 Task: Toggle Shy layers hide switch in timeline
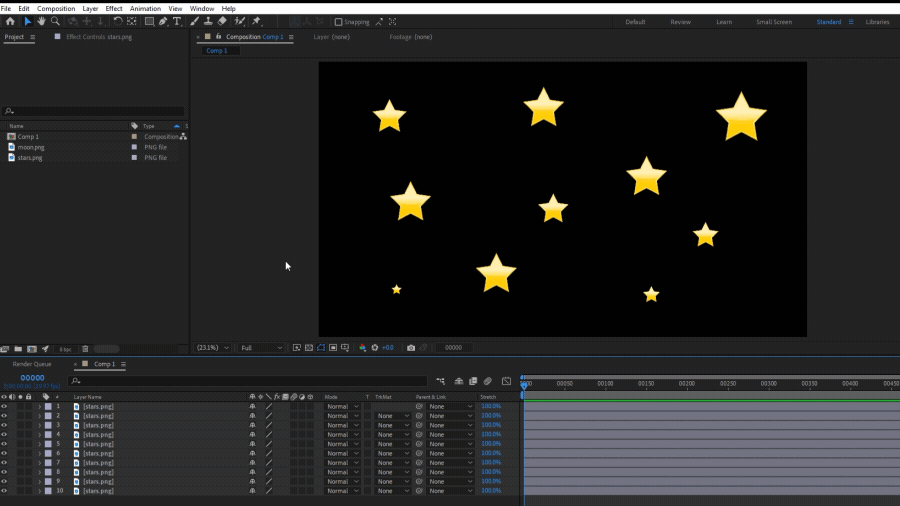coord(459,381)
